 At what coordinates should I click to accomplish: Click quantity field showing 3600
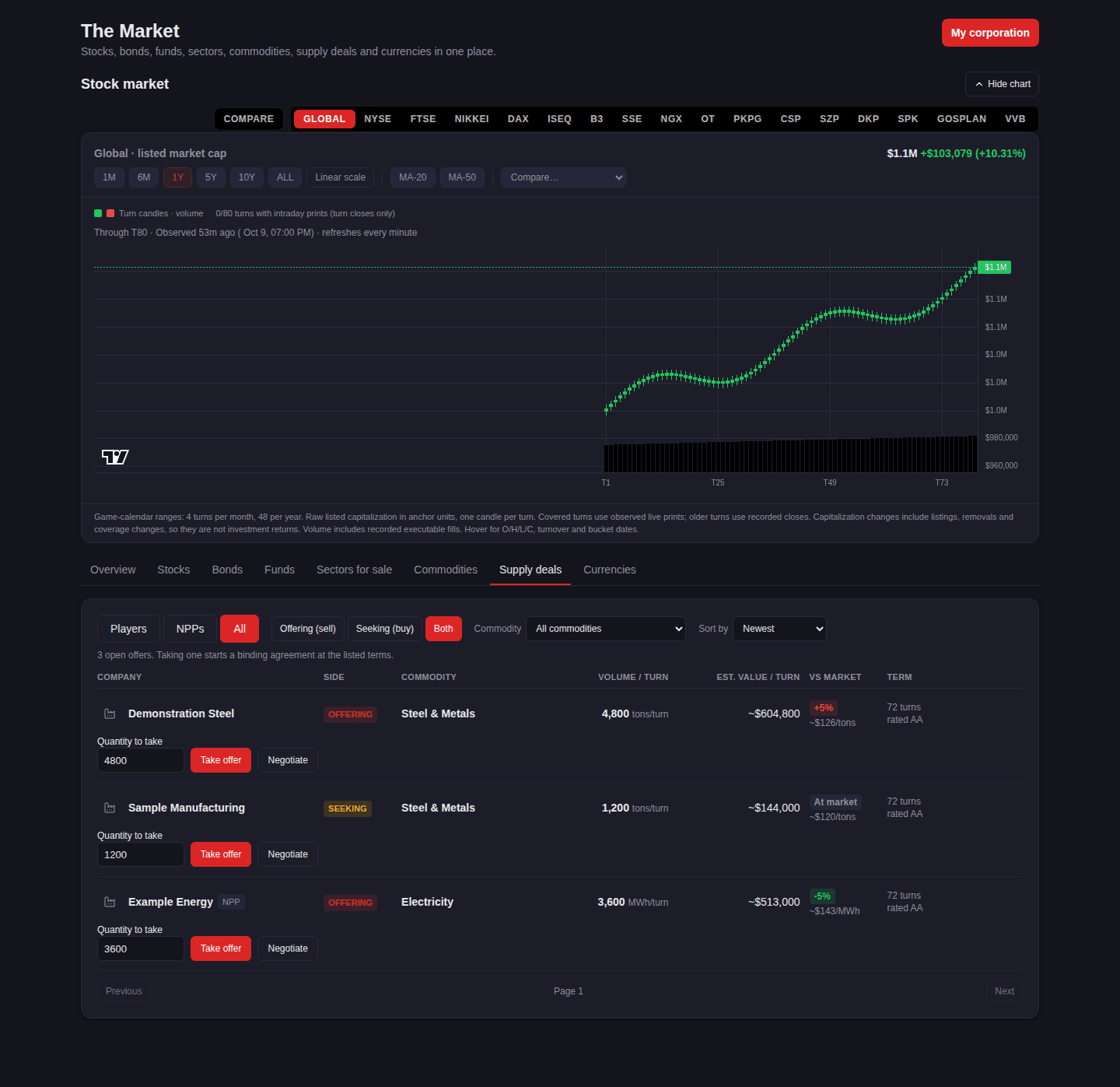point(141,948)
